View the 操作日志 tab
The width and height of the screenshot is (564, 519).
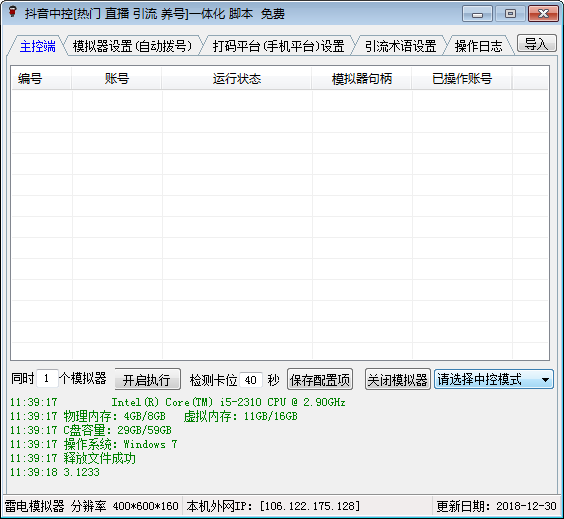click(x=478, y=46)
